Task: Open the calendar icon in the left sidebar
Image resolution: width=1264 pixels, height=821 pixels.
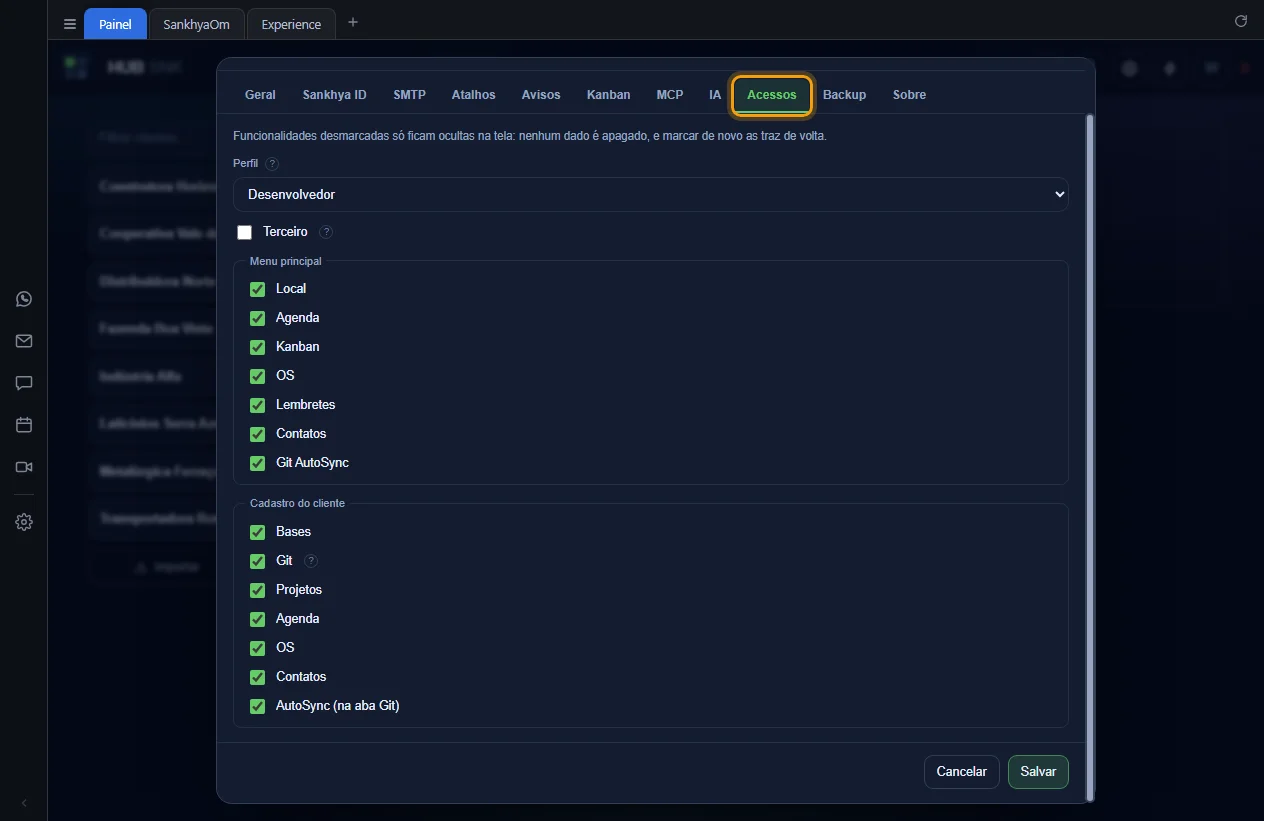Action: (x=24, y=425)
